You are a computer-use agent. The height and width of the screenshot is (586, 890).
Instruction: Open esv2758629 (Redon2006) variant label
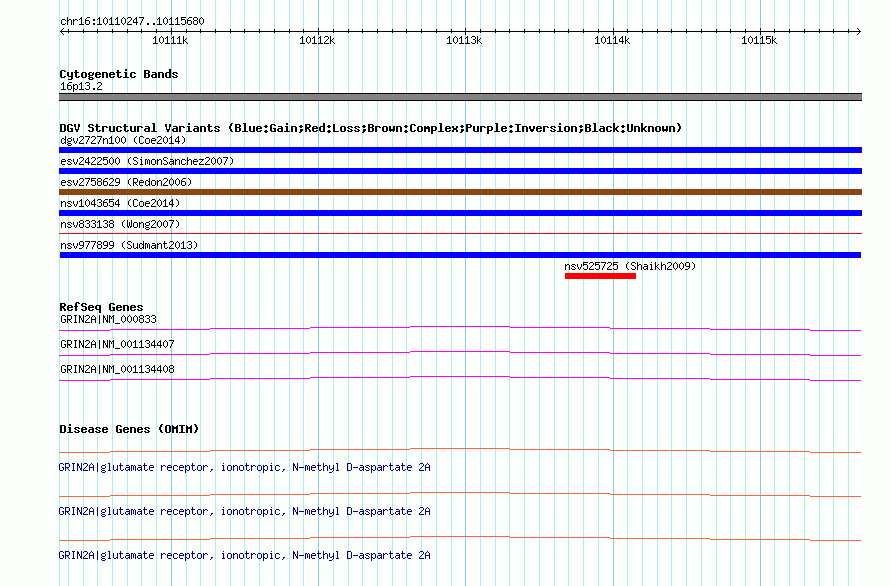point(126,182)
